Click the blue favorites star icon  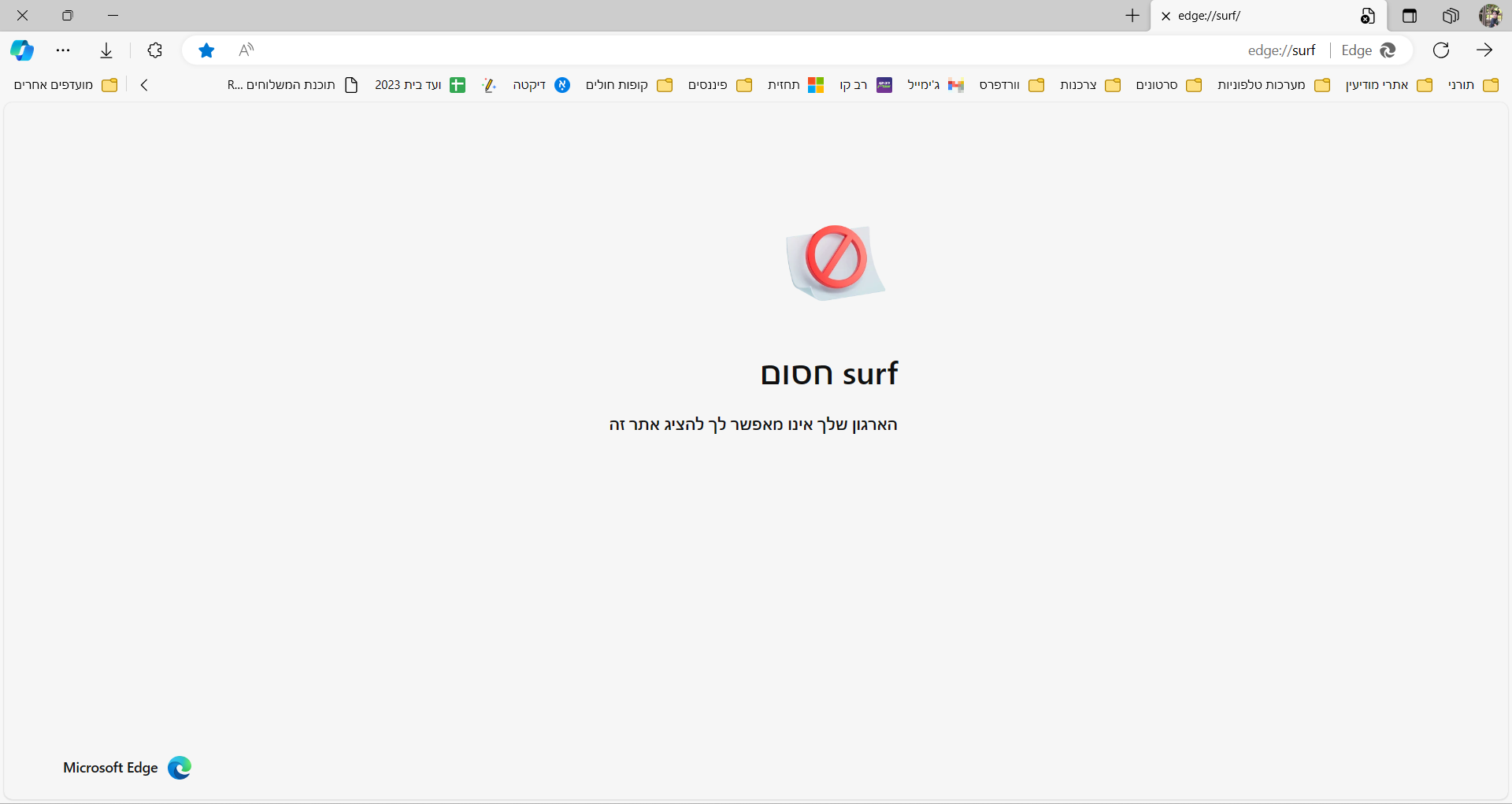click(206, 50)
